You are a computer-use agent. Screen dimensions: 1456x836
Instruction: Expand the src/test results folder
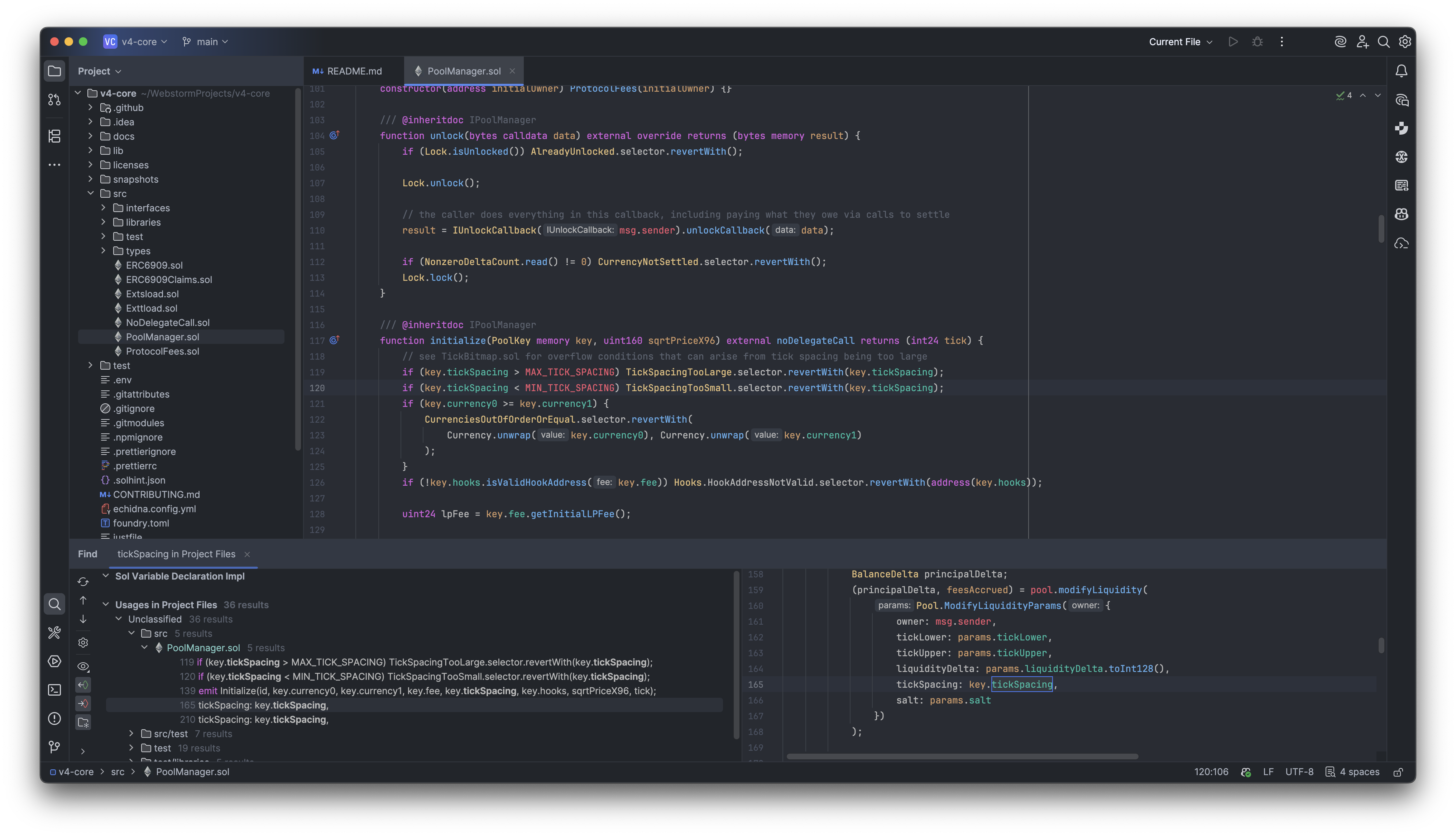pos(131,733)
